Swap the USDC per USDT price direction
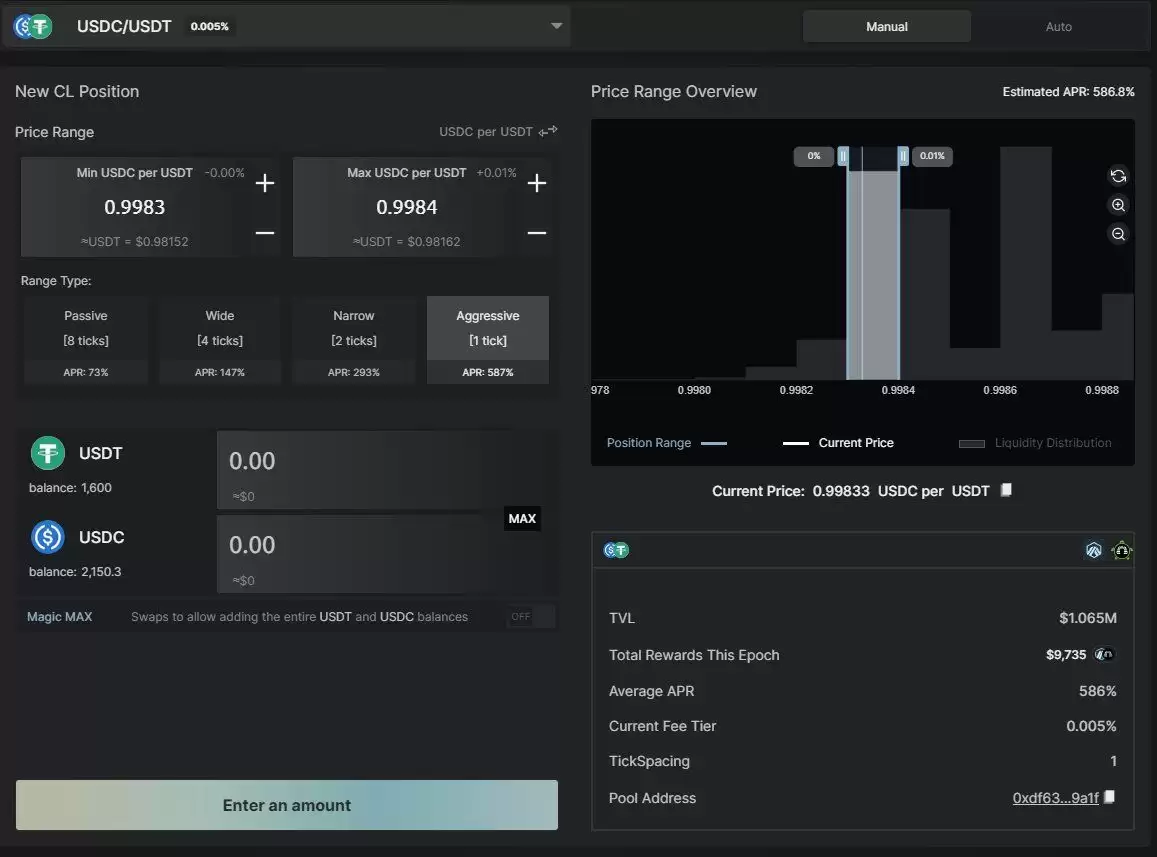 [548, 131]
